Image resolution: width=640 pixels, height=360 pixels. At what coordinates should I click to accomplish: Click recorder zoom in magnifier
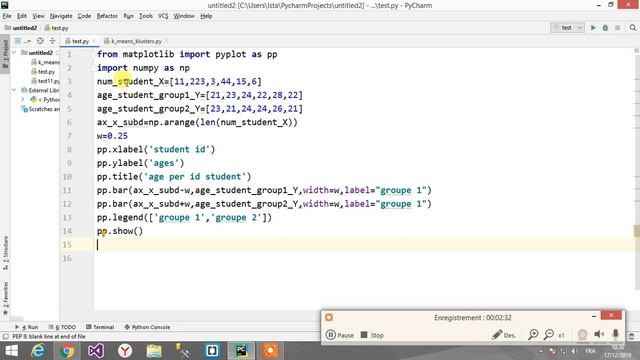coord(533,335)
